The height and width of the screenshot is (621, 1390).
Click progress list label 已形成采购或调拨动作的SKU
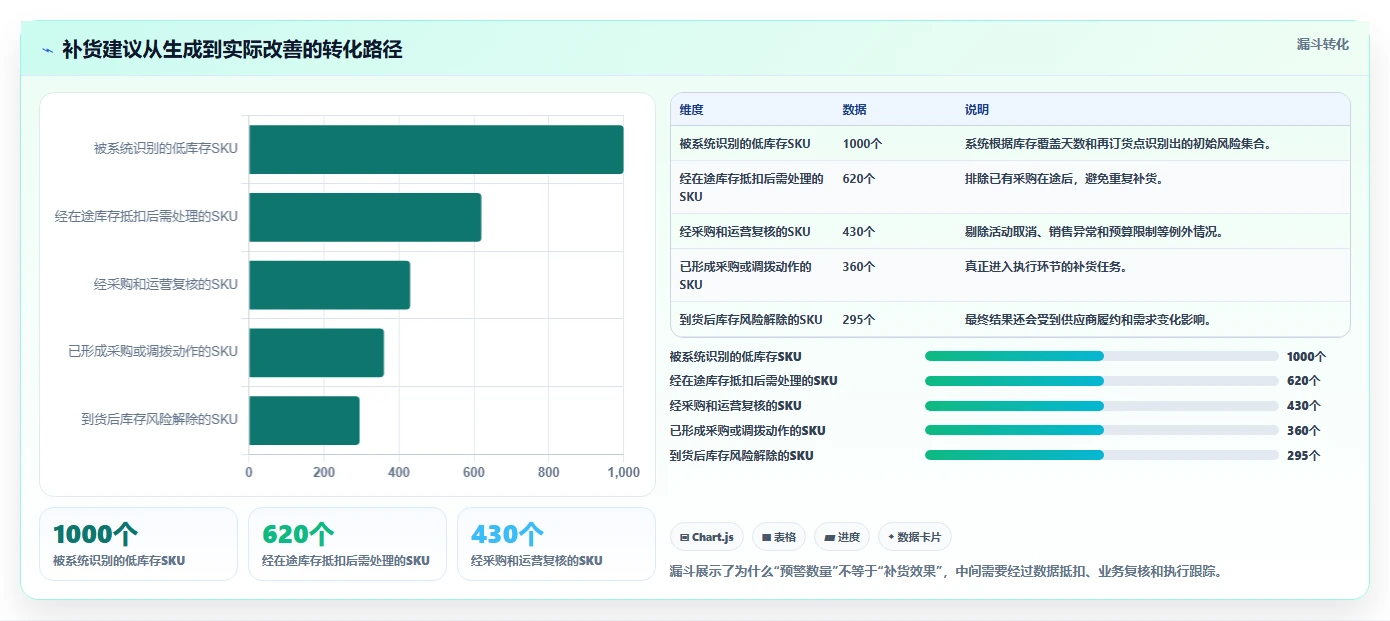click(x=747, y=431)
